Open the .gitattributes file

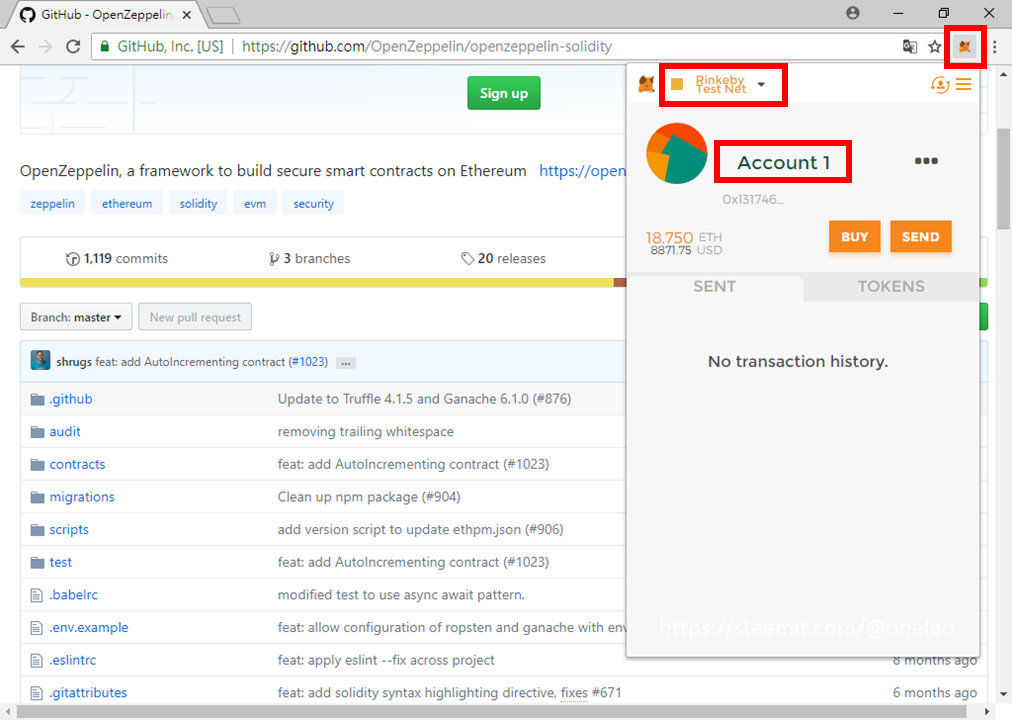(x=88, y=693)
